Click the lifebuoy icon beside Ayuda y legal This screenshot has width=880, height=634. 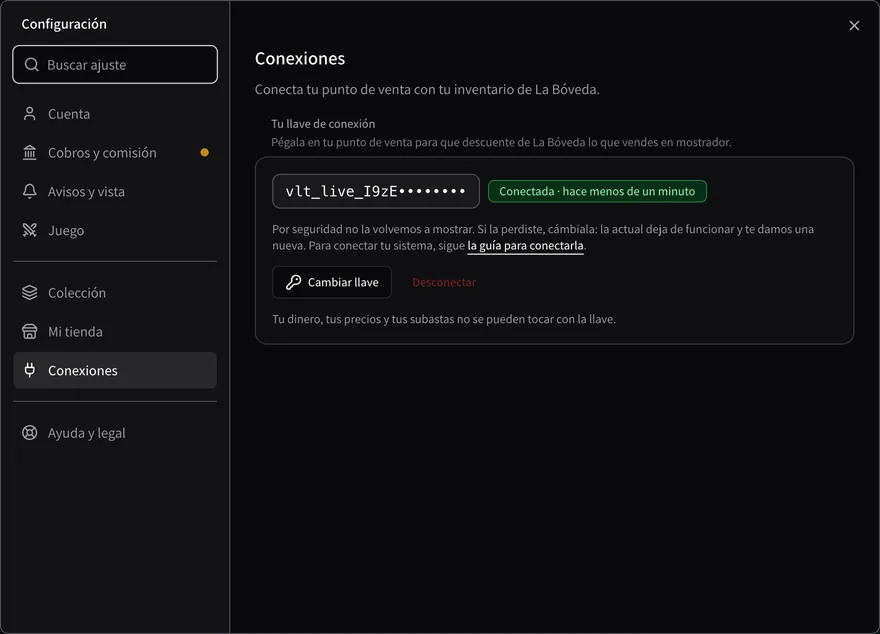point(30,433)
